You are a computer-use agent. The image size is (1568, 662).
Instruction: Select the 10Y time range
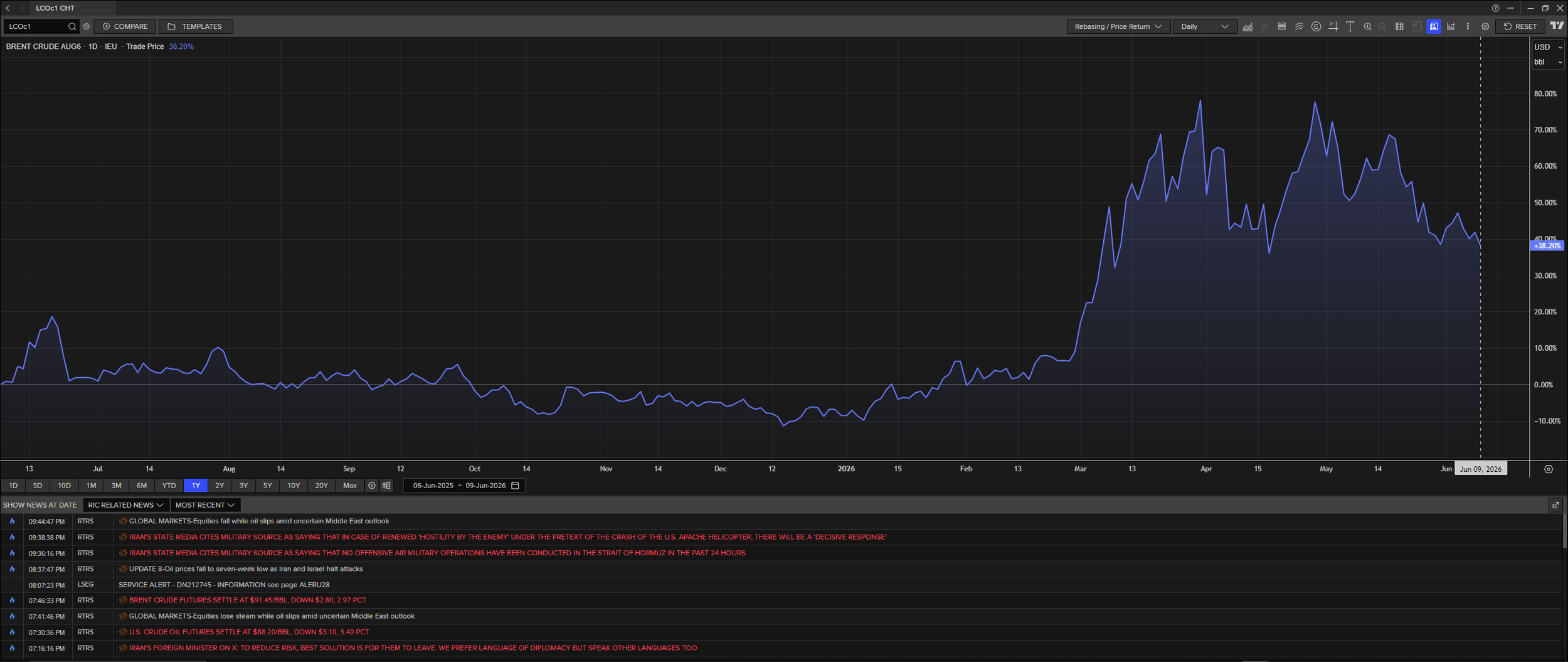pyautogui.click(x=294, y=486)
